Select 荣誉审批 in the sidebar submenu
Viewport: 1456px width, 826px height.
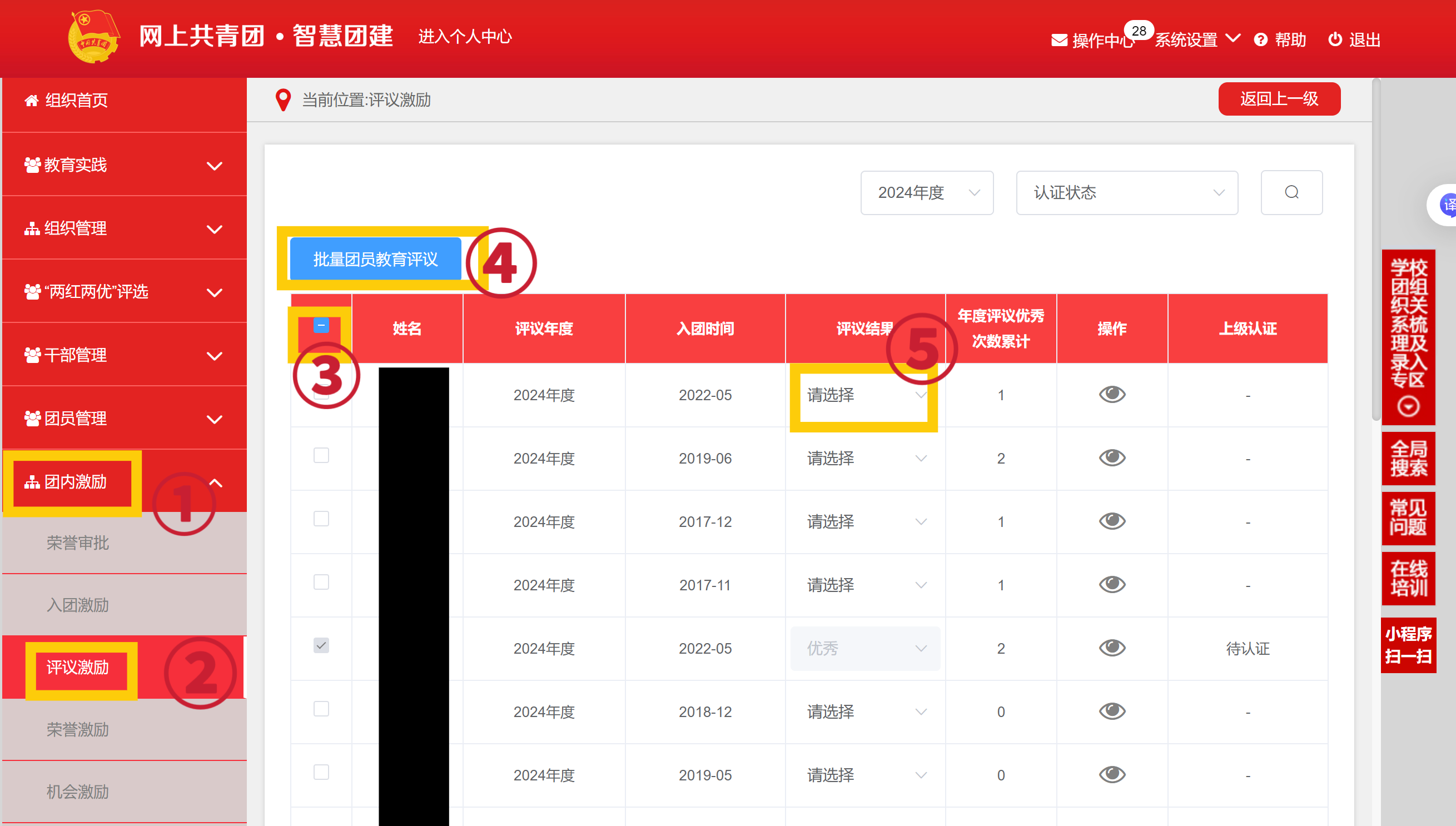coord(78,543)
